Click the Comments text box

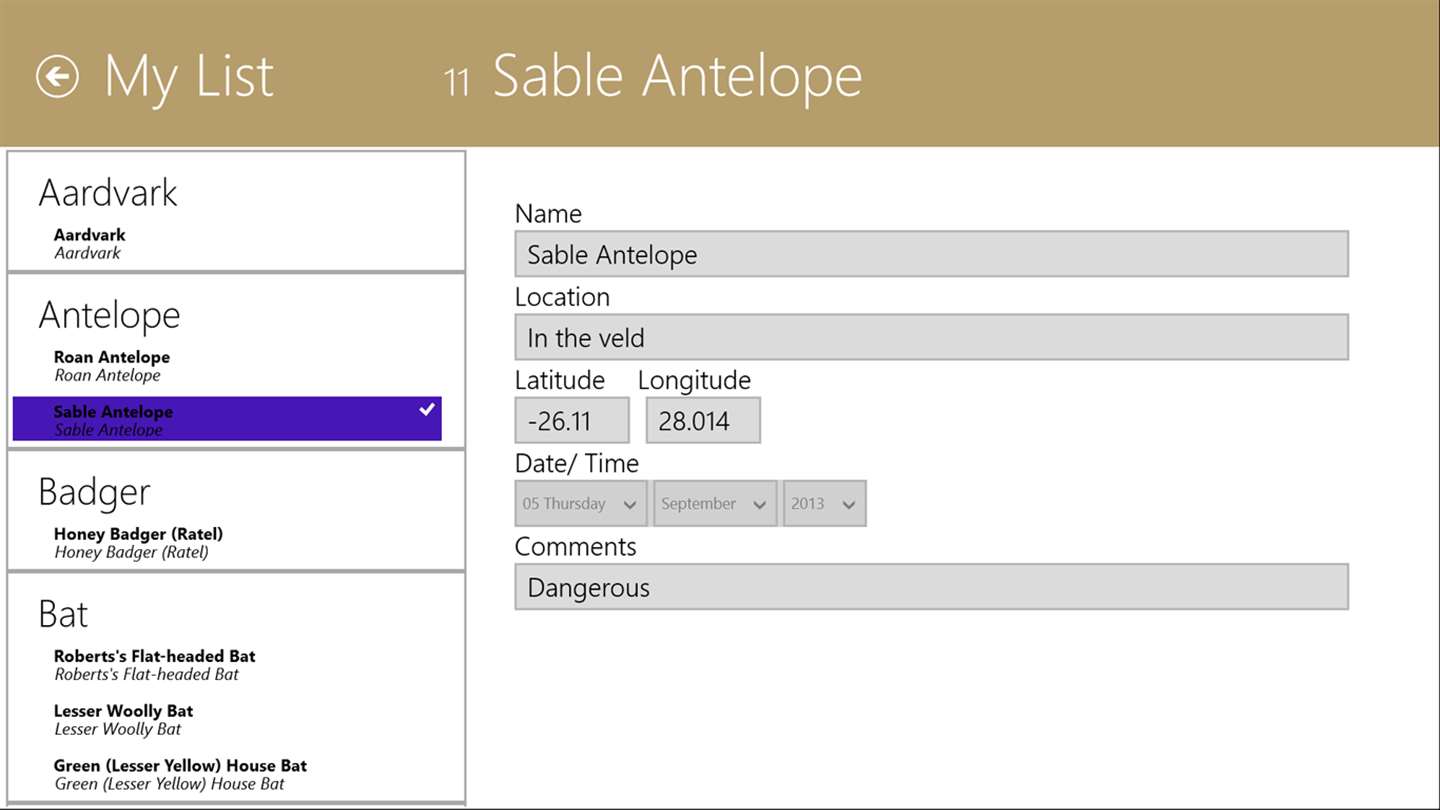[x=930, y=587]
